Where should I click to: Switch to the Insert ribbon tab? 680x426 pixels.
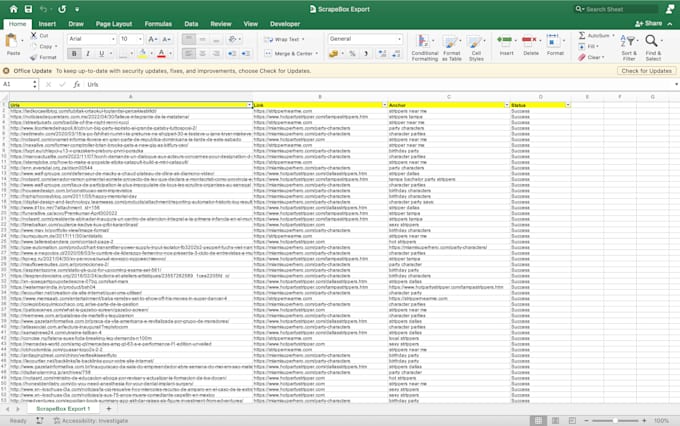click(47, 24)
